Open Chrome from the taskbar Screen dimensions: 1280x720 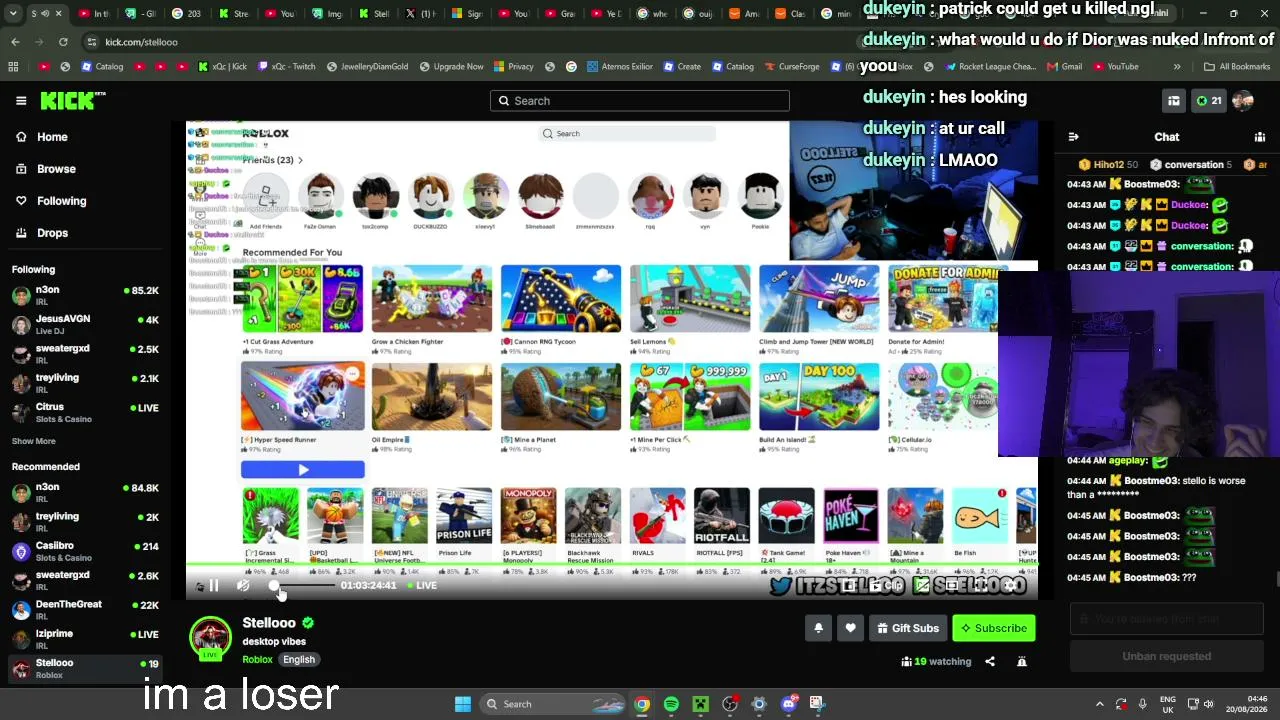[642, 704]
